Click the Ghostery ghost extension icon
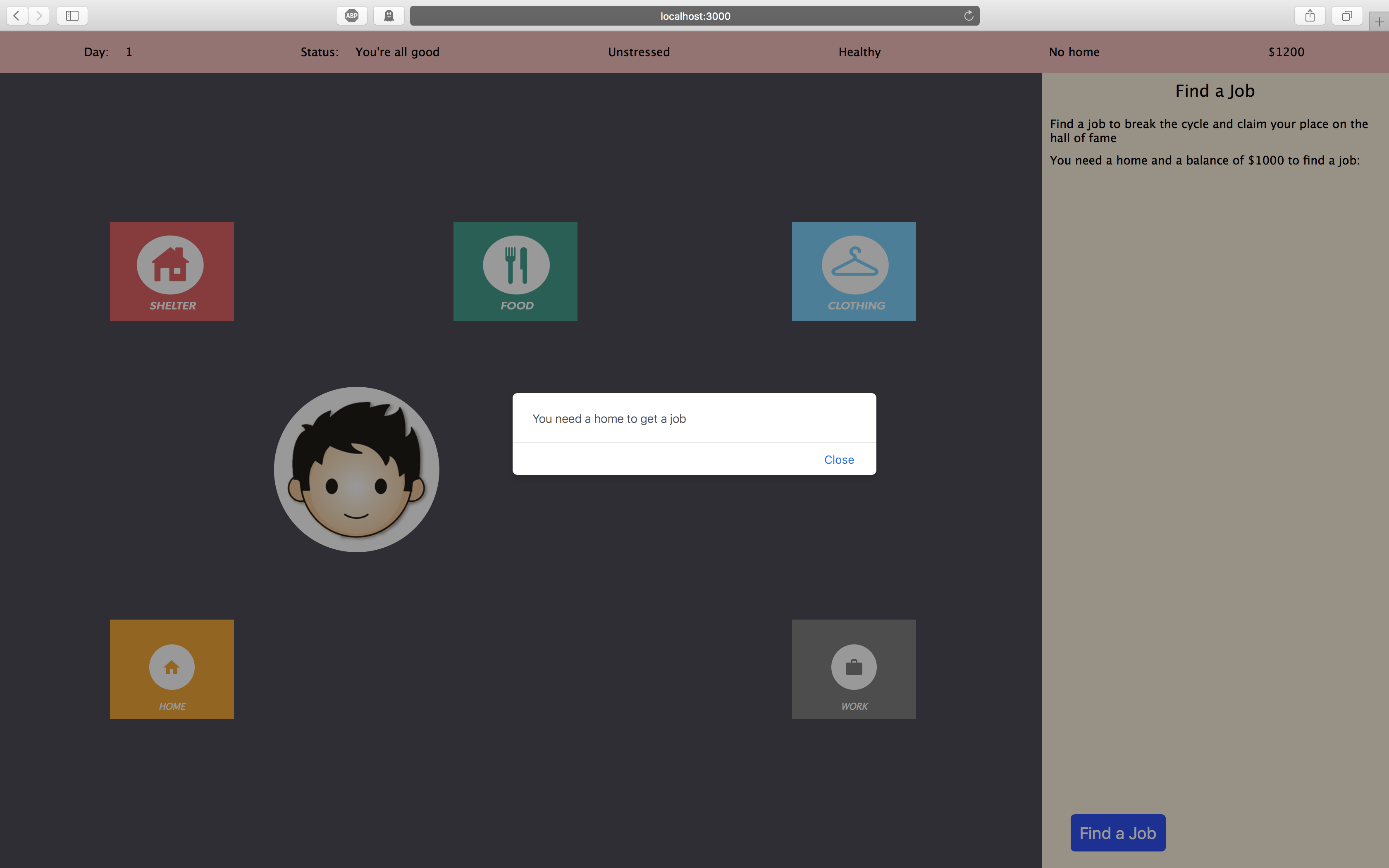This screenshot has height=868, width=1389. [389, 16]
